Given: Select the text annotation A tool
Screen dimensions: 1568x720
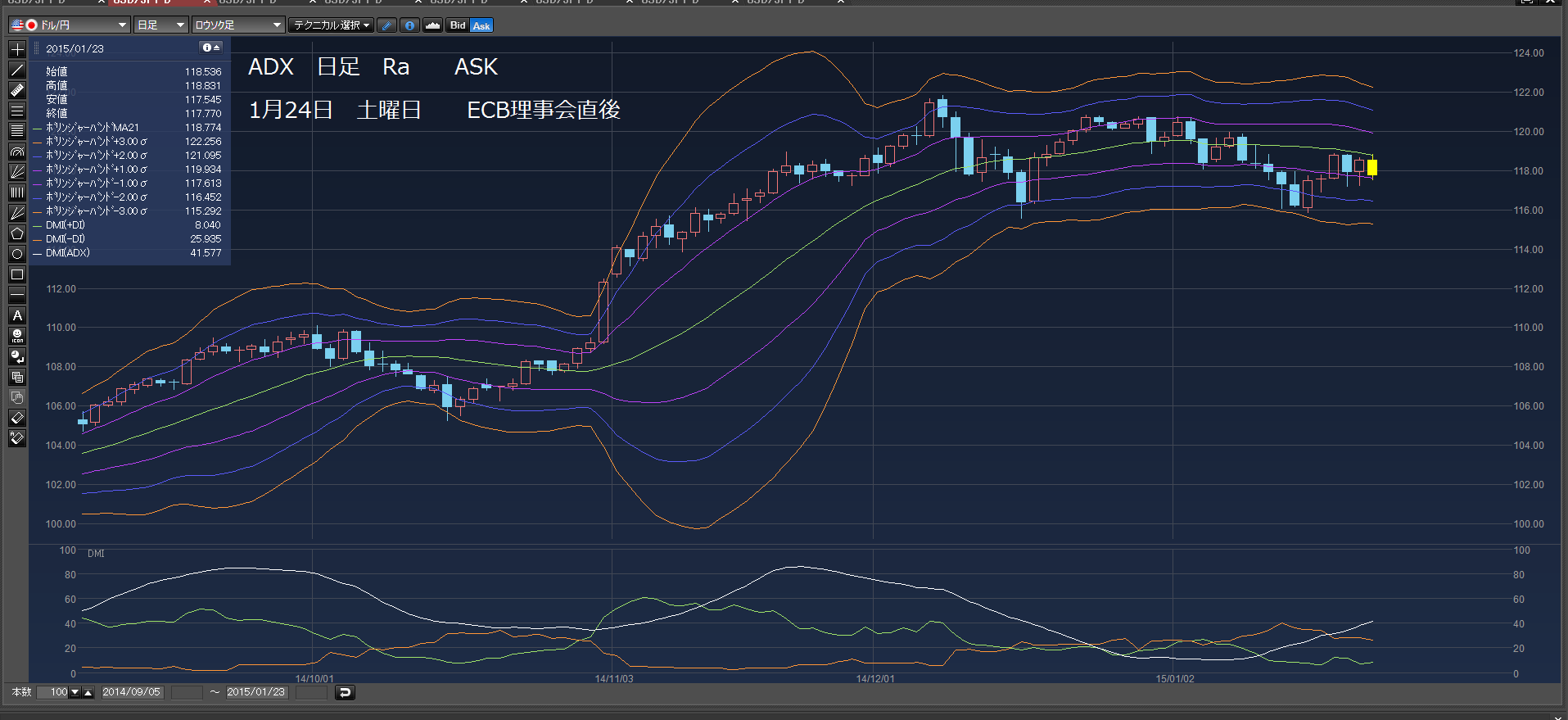Looking at the screenshot, I should (x=17, y=315).
